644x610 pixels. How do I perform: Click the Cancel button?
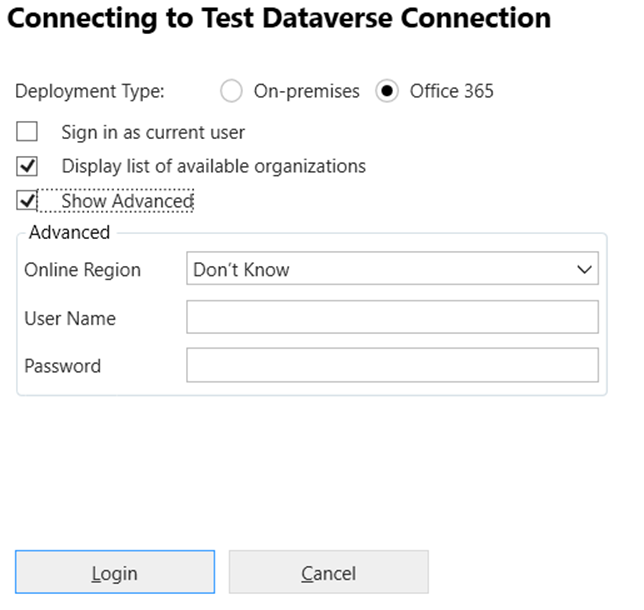pyautogui.click(x=328, y=573)
